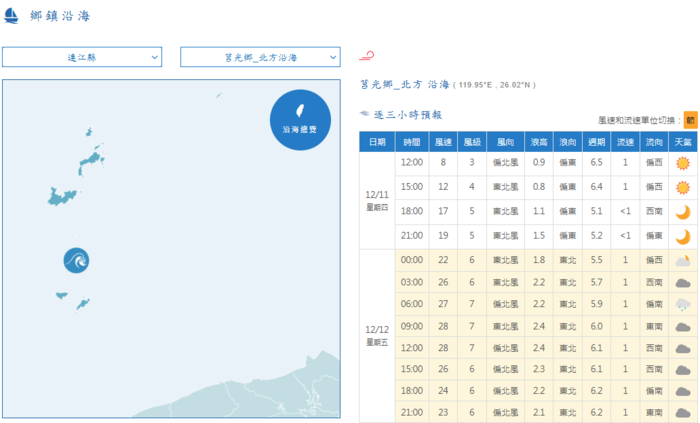The image size is (700, 423).
Task: Click the 天氣 column header
Action: pos(683,143)
